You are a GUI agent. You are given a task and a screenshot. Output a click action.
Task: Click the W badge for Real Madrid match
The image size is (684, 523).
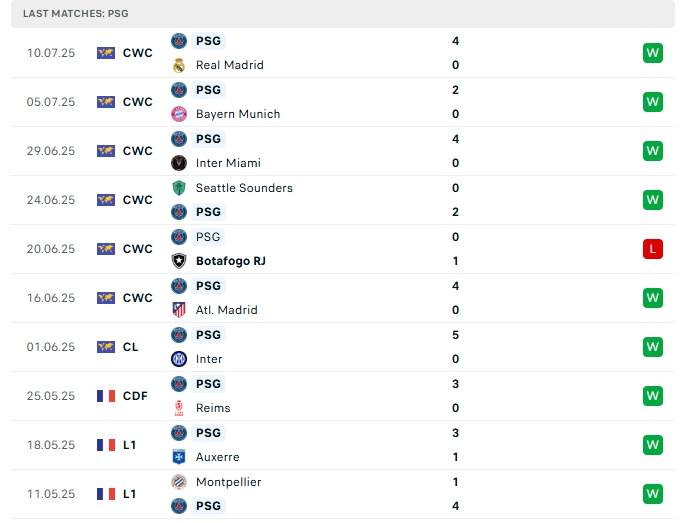[x=653, y=53]
